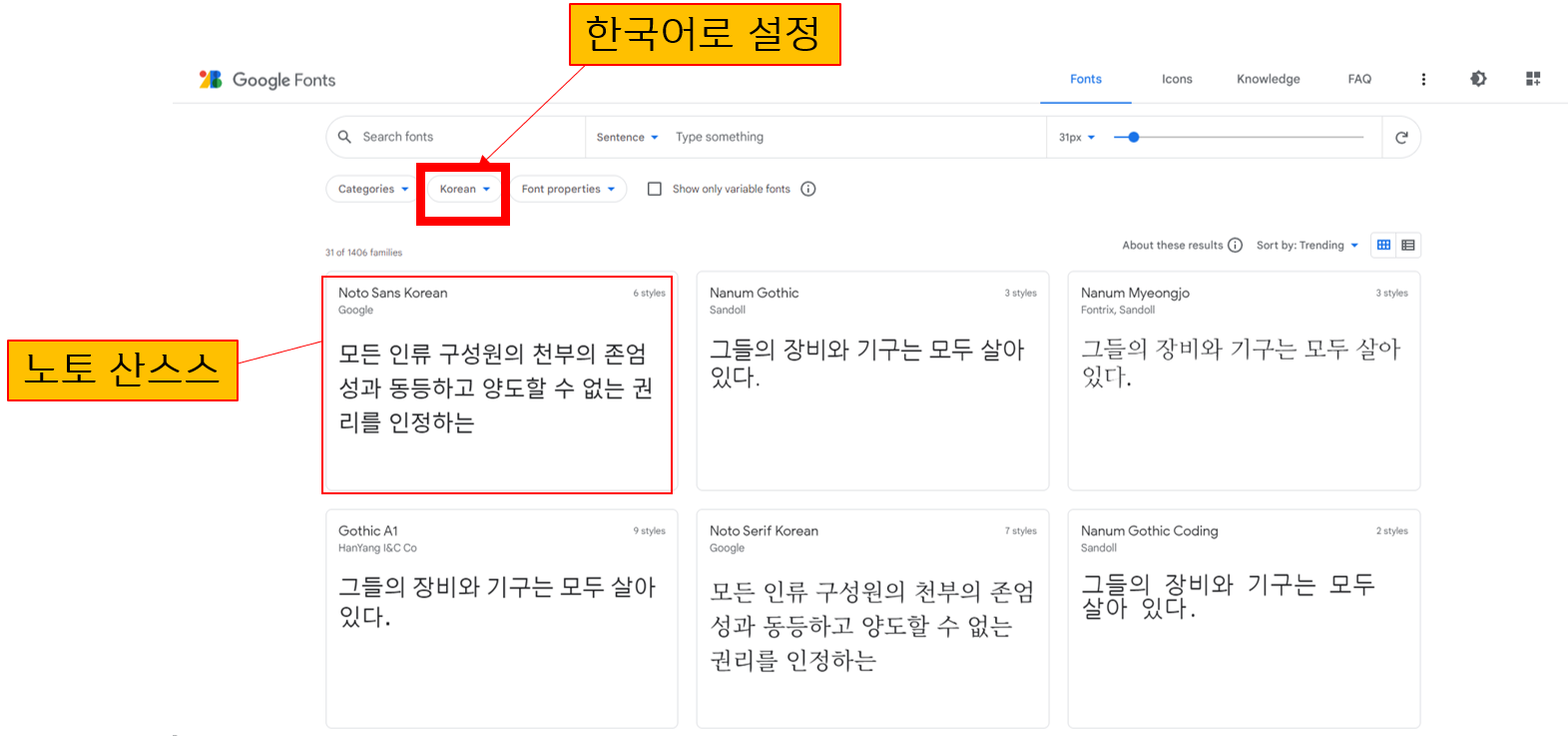Switch to grid view layout
The image size is (1568, 736).
1383,246
